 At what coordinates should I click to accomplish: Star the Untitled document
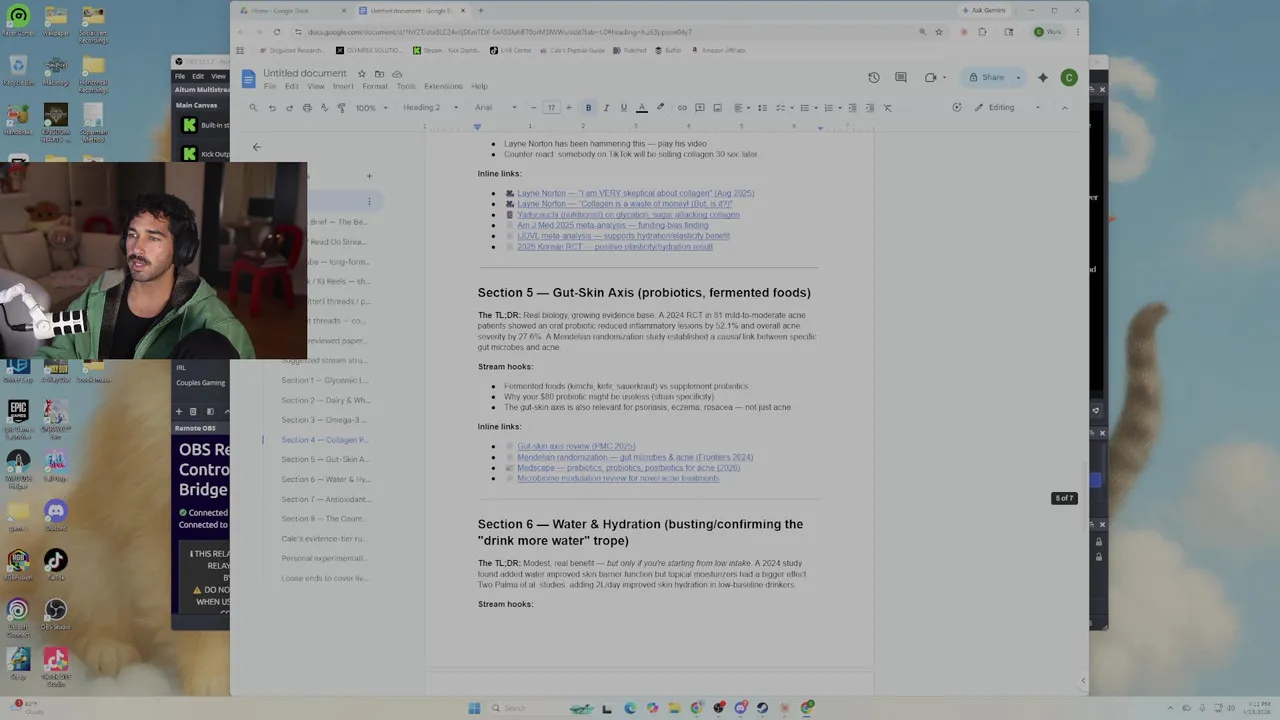tap(362, 74)
